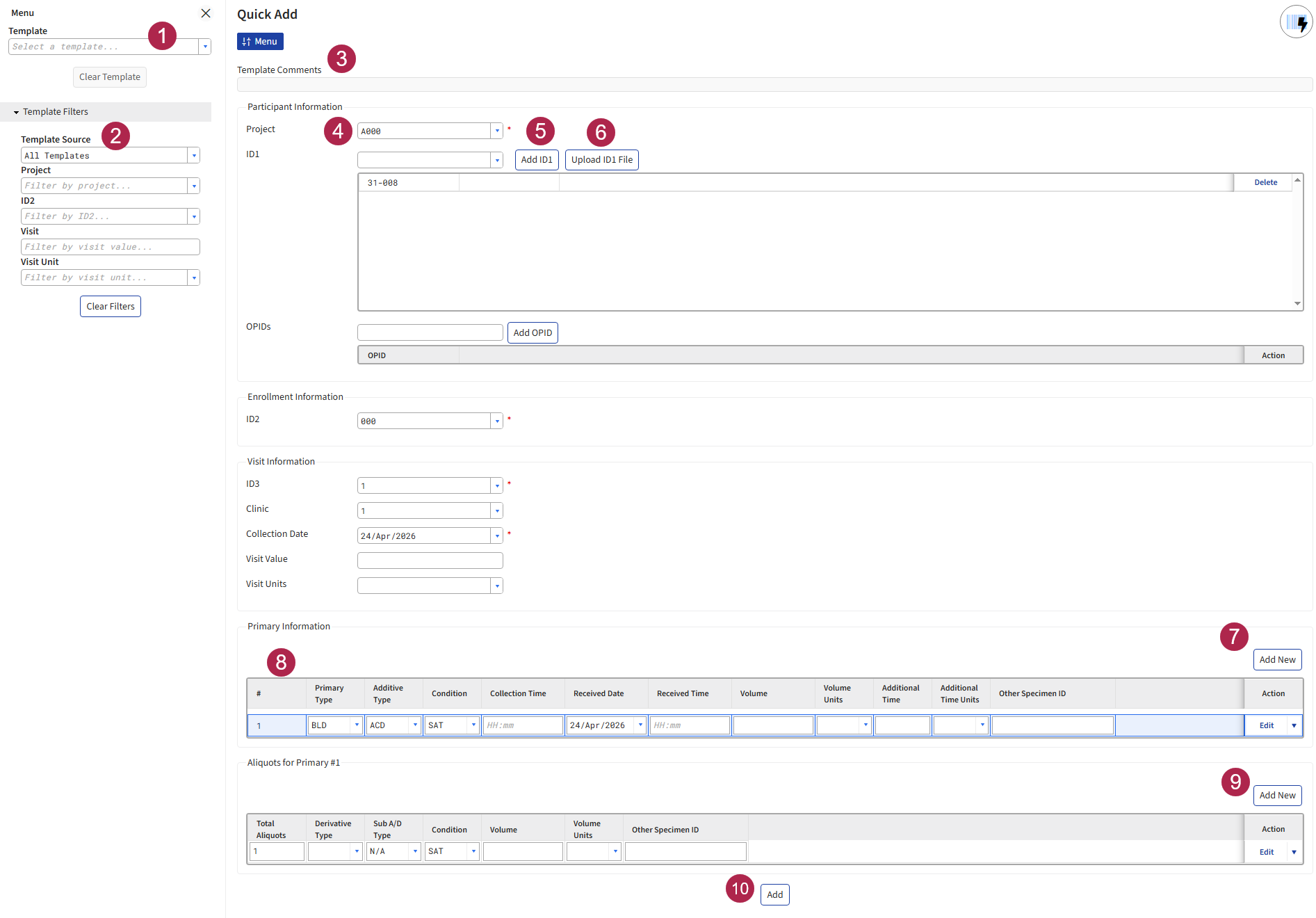Image resolution: width=1316 pixels, height=918 pixels.
Task: Open the ID3 dropdown arrow
Action: 497,485
